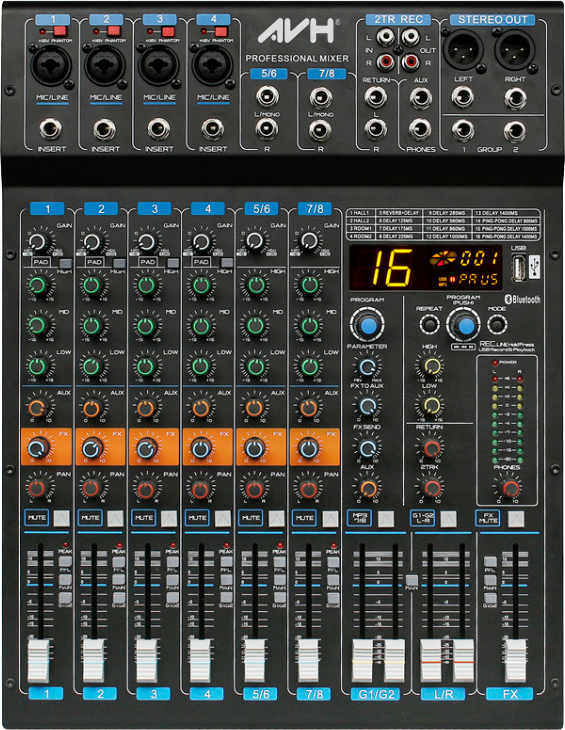Click the USB port beside the display
The image size is (565, 730).
(518, 268)
